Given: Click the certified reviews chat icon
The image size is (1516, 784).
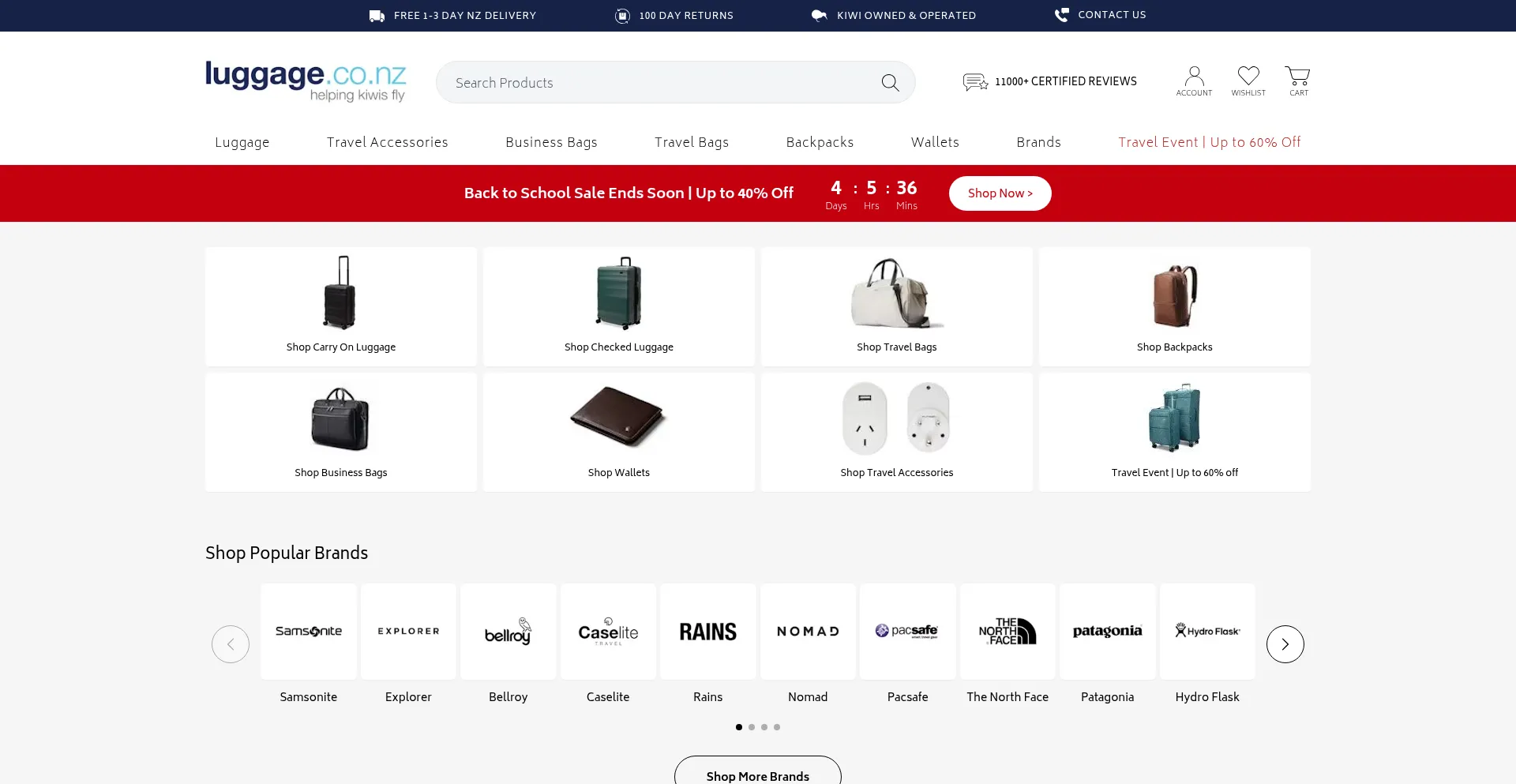Looking at the screenshot, I should (975, 81).
